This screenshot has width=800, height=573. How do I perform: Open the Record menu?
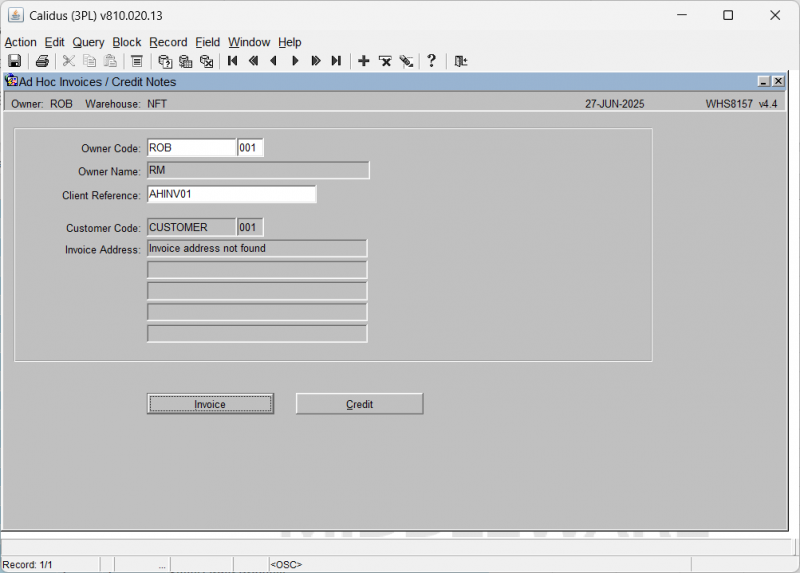tap(168, 42)
